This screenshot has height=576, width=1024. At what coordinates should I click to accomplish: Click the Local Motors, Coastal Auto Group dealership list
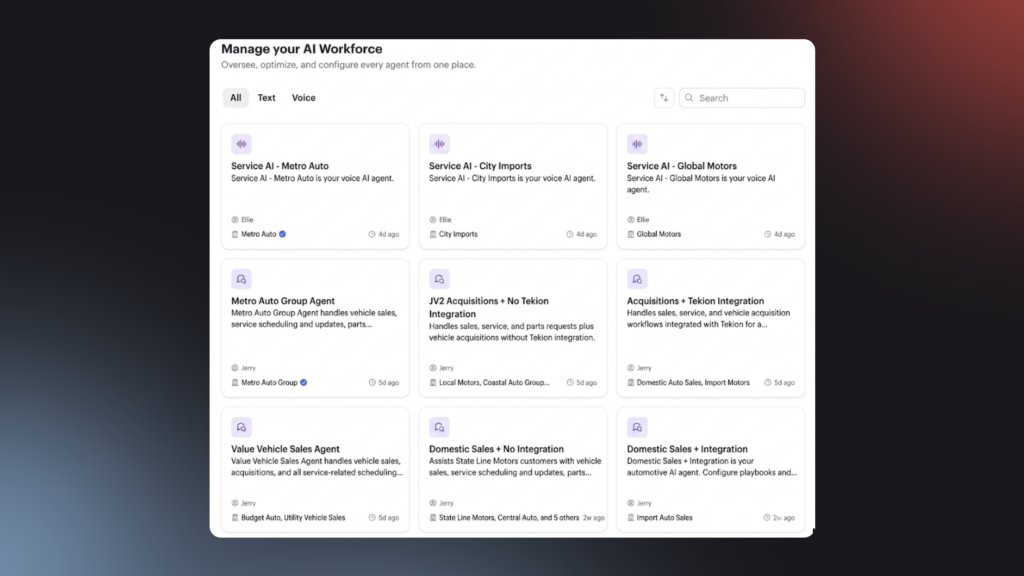pos(494,382)
